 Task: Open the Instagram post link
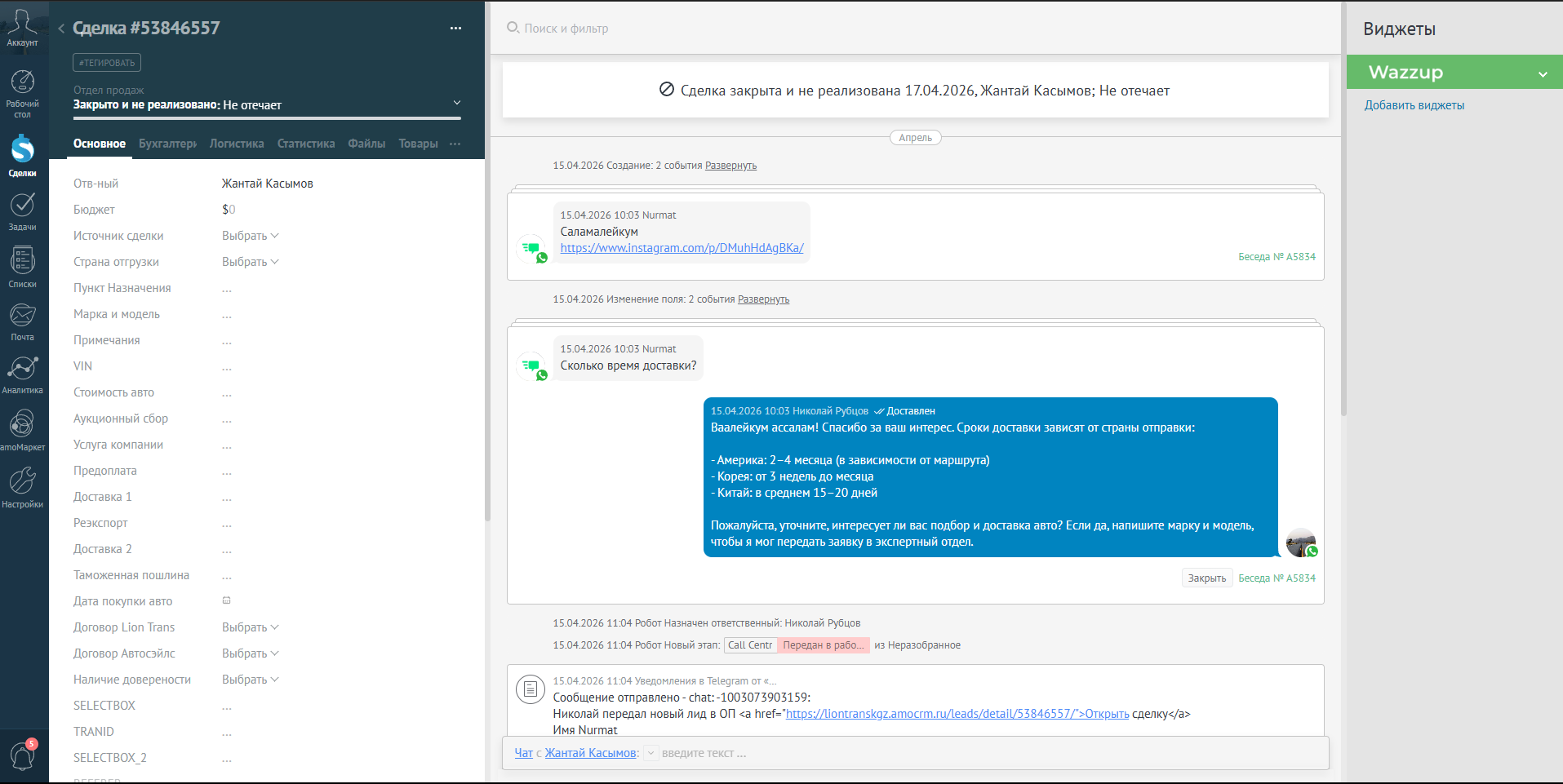point(682,248)
